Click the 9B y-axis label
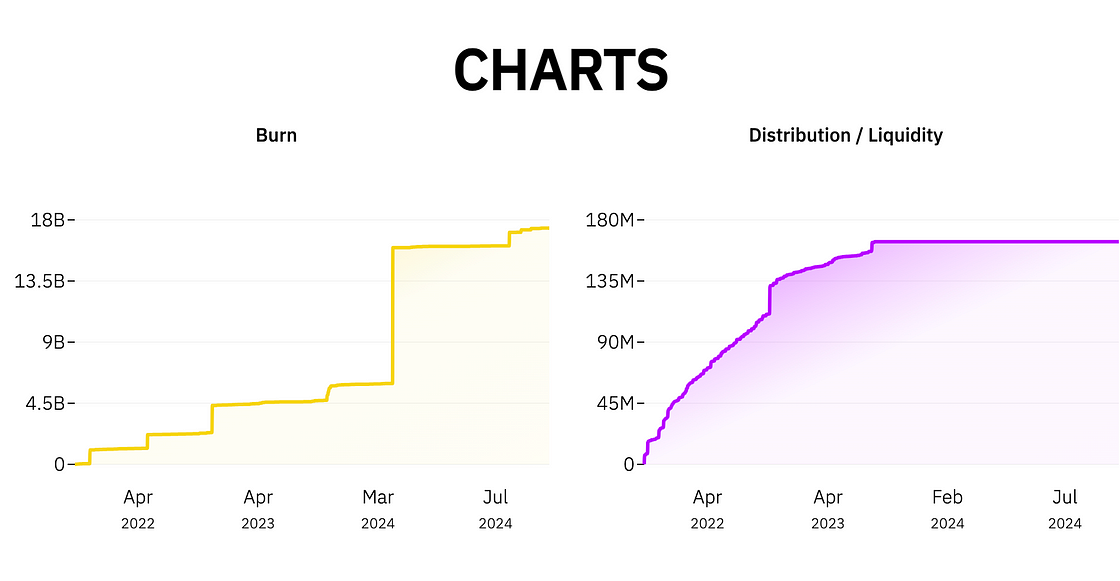 click(51, 342)
